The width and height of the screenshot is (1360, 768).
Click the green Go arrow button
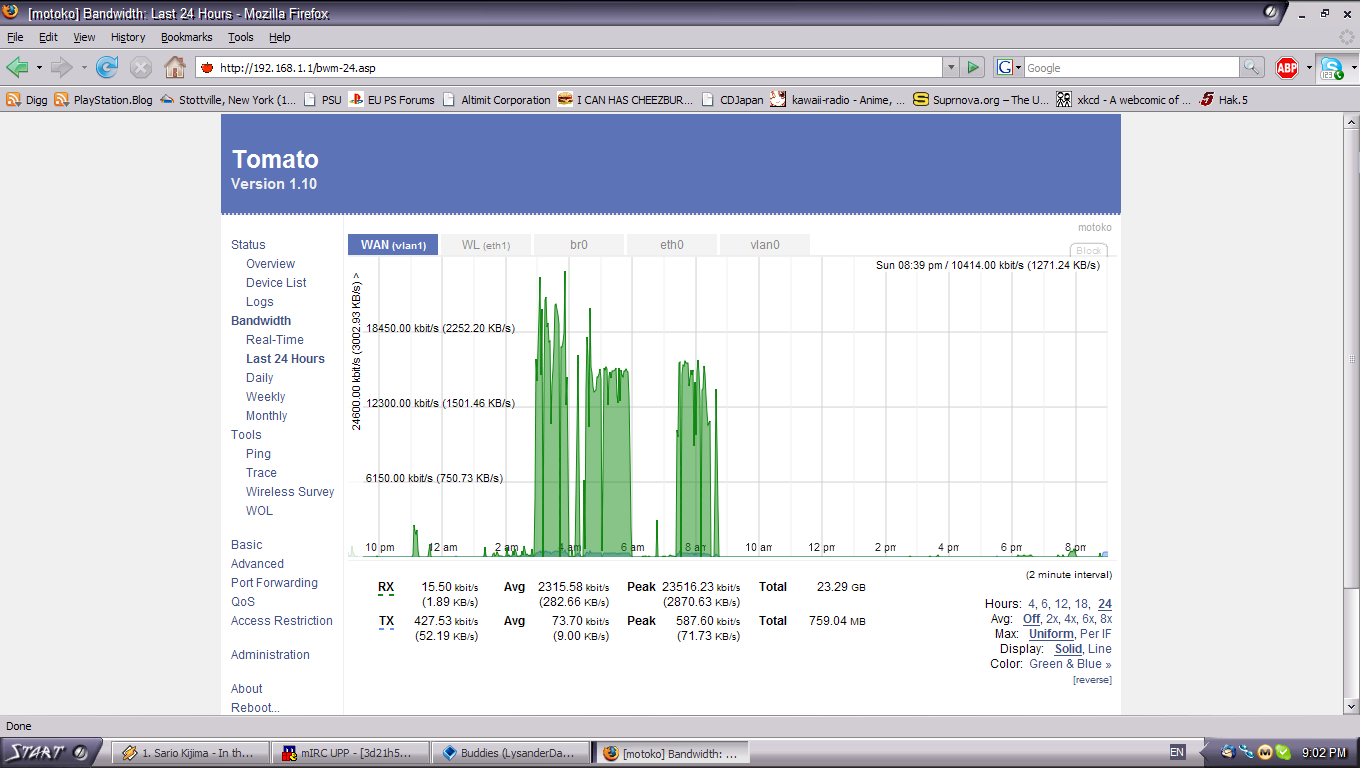click(x=973, y=68)
